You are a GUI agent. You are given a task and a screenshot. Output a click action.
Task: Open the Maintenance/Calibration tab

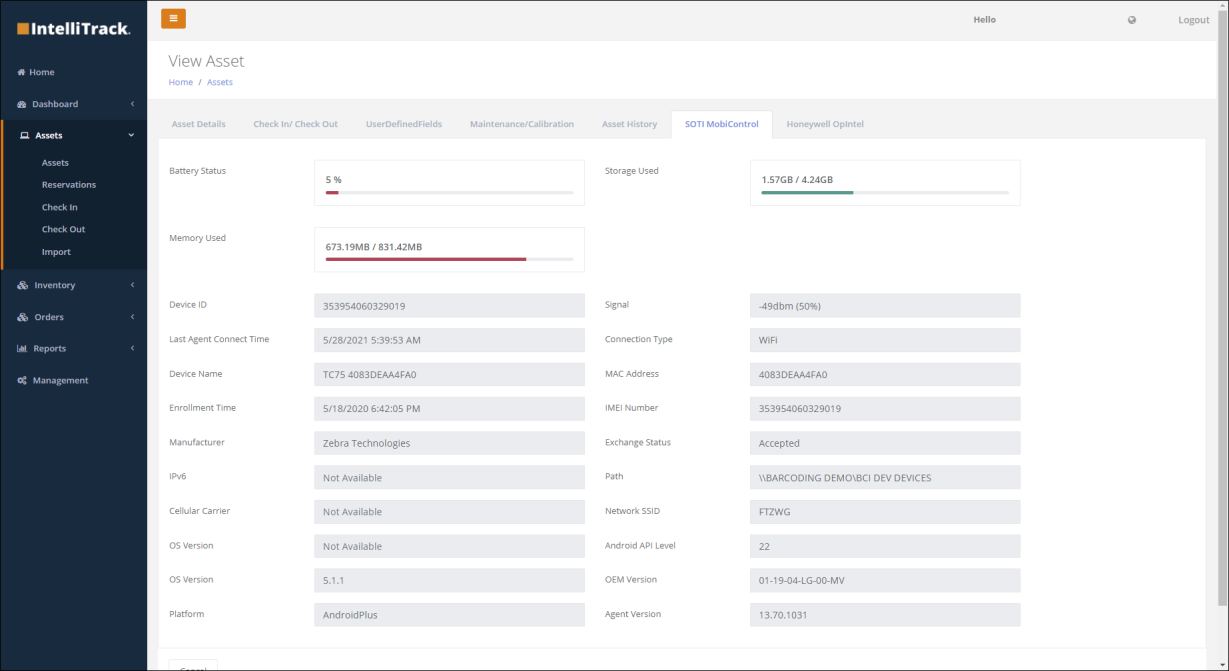tap(522, 124)
